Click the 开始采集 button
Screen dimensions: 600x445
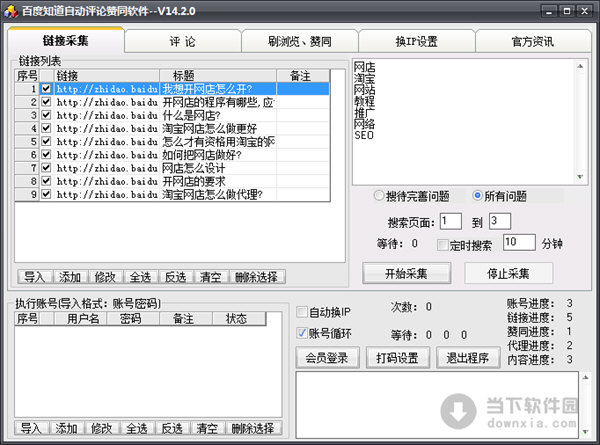tap(406, 273)
